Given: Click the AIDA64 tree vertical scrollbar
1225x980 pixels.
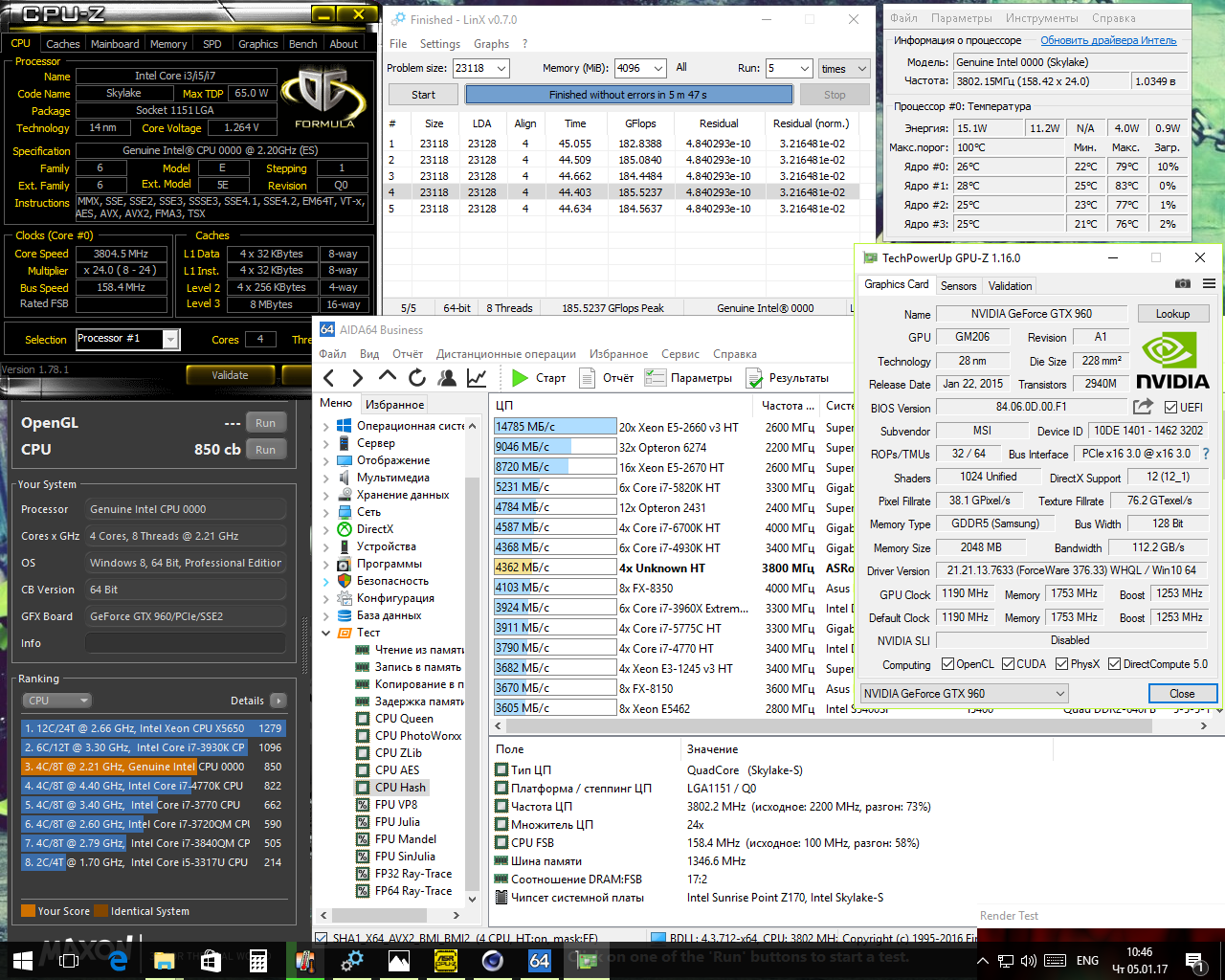Looking at the screenshot, I should pyautogui.click(x=472, y=662).
